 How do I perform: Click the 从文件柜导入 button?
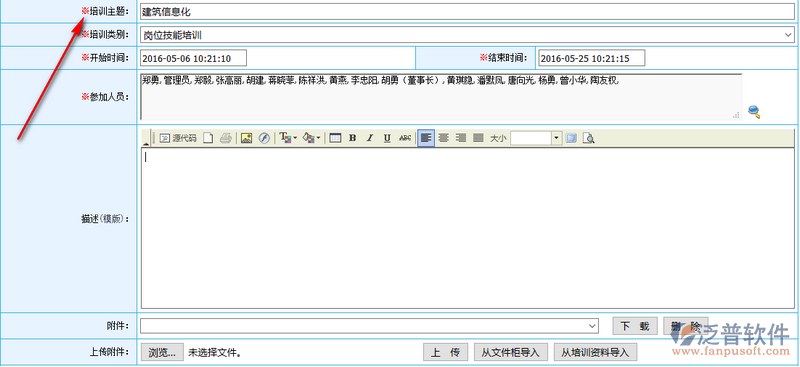coord(511,352)
